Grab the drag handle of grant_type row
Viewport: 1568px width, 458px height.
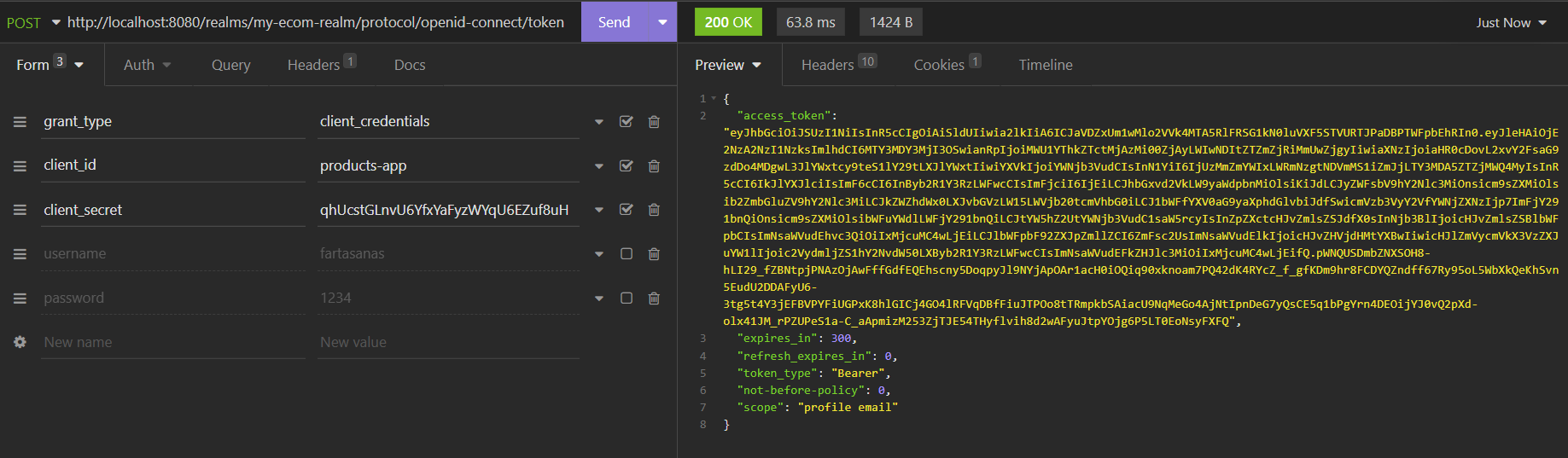coord(20,122)
